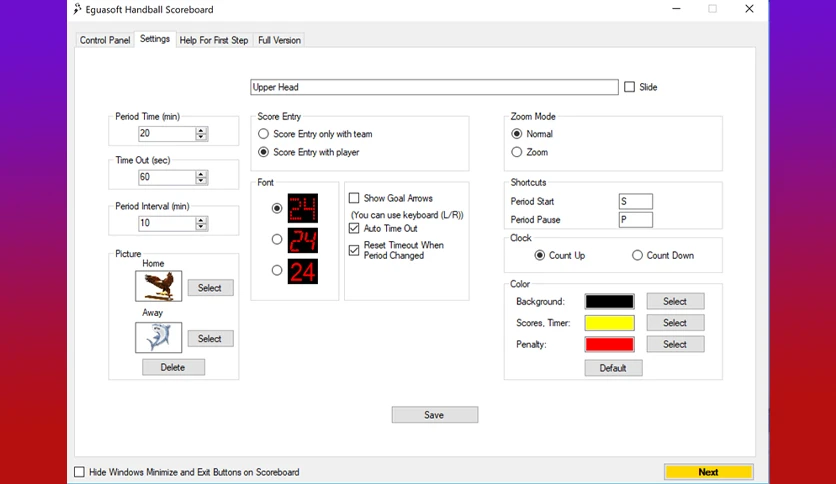Viewport: 836px width, 484px height.
Task: Click the yellow Scores, Timer swatch
Action: click(x=609, y=323)
